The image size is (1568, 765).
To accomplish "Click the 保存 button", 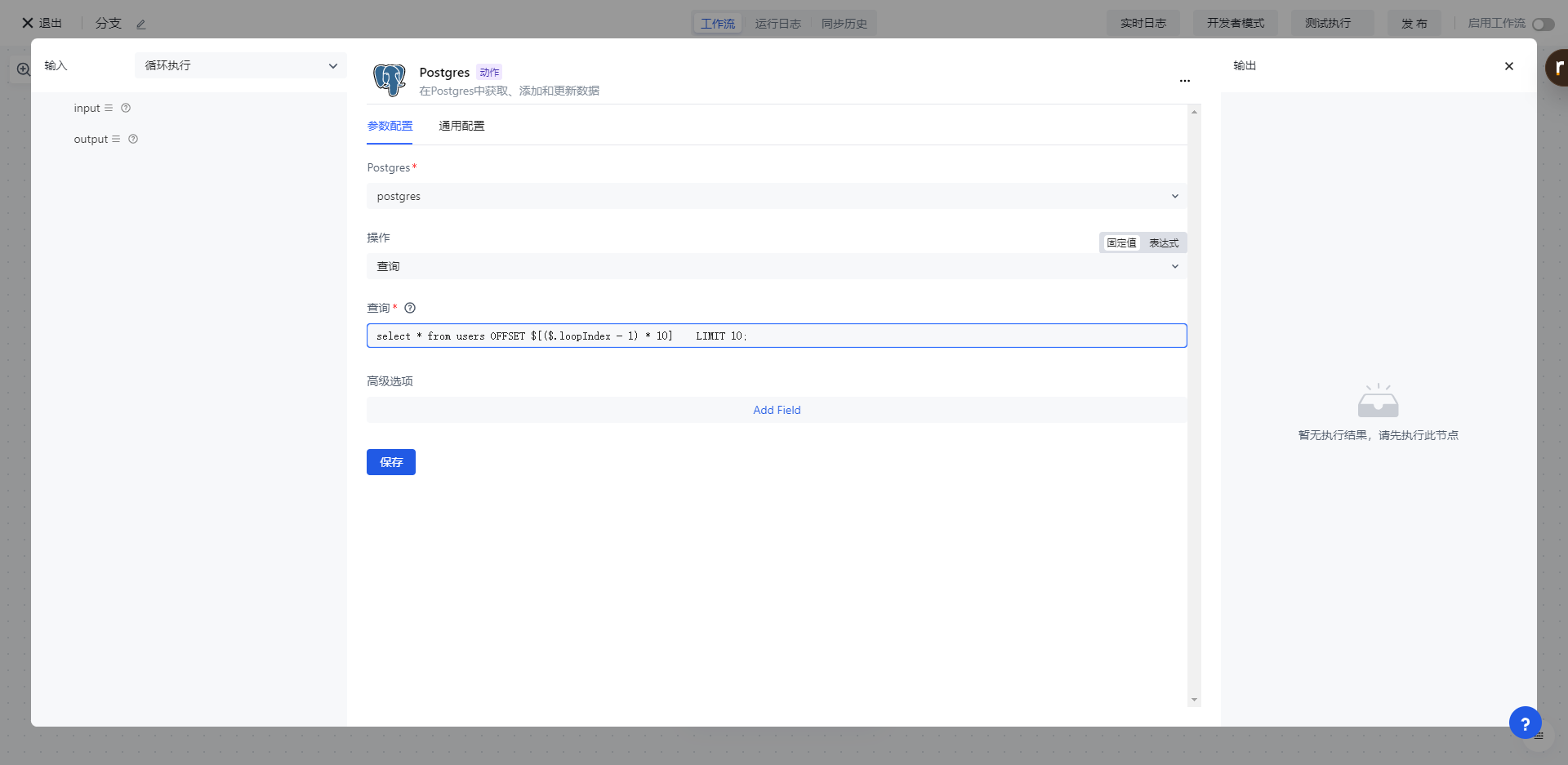I will (390, 462).
